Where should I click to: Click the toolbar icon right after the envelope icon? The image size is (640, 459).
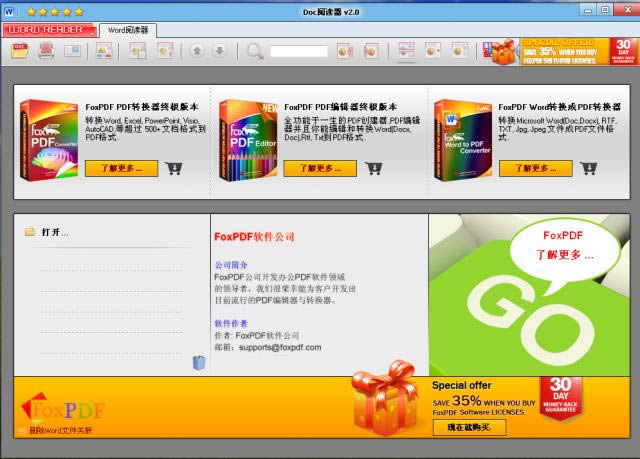(x=104, y=51)
